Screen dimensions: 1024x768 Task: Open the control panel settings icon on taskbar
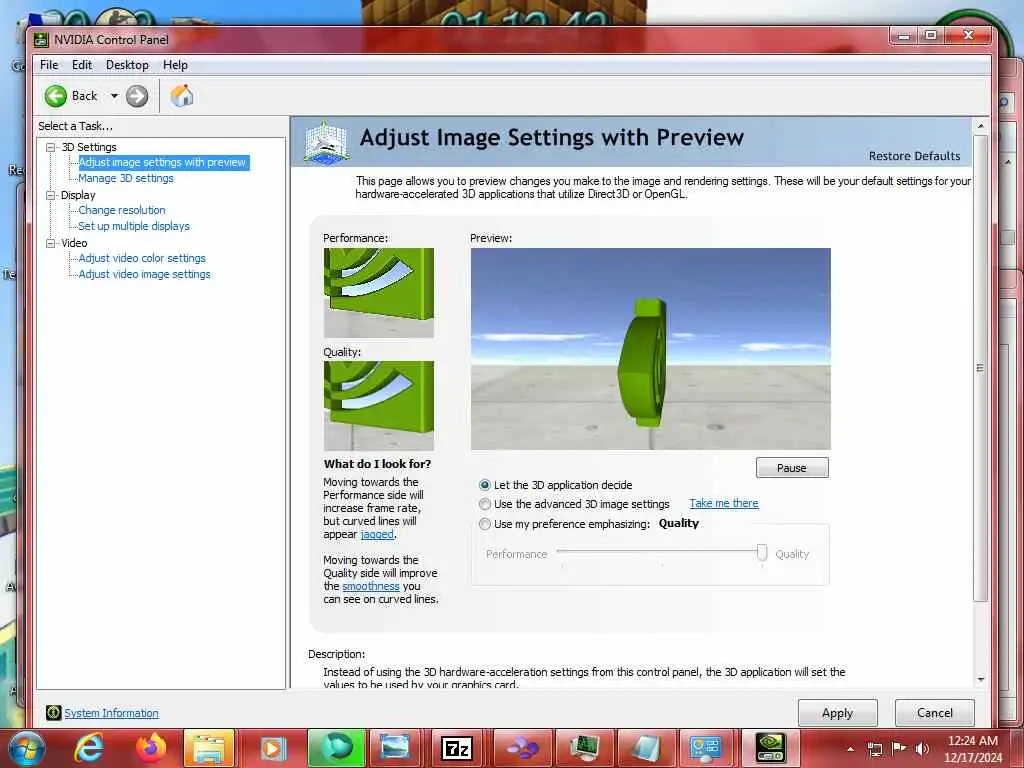coord(706,748)
